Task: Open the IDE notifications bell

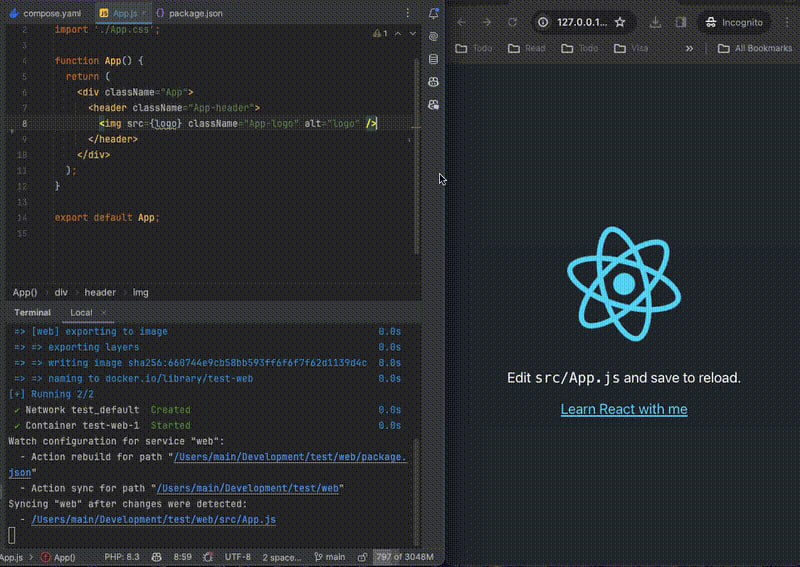Action: [x=433, y=14]
